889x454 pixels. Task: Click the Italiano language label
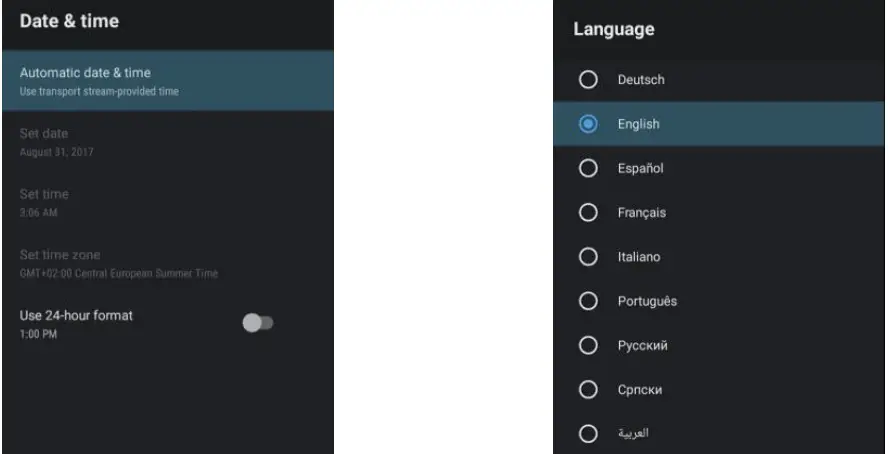(639, 257)
